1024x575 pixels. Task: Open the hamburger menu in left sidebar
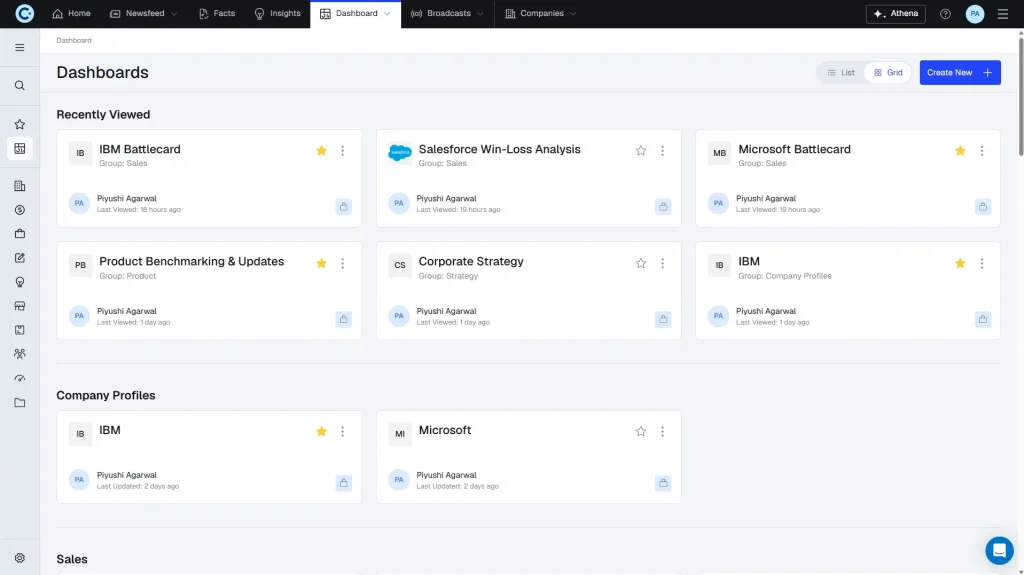point(20,48)
